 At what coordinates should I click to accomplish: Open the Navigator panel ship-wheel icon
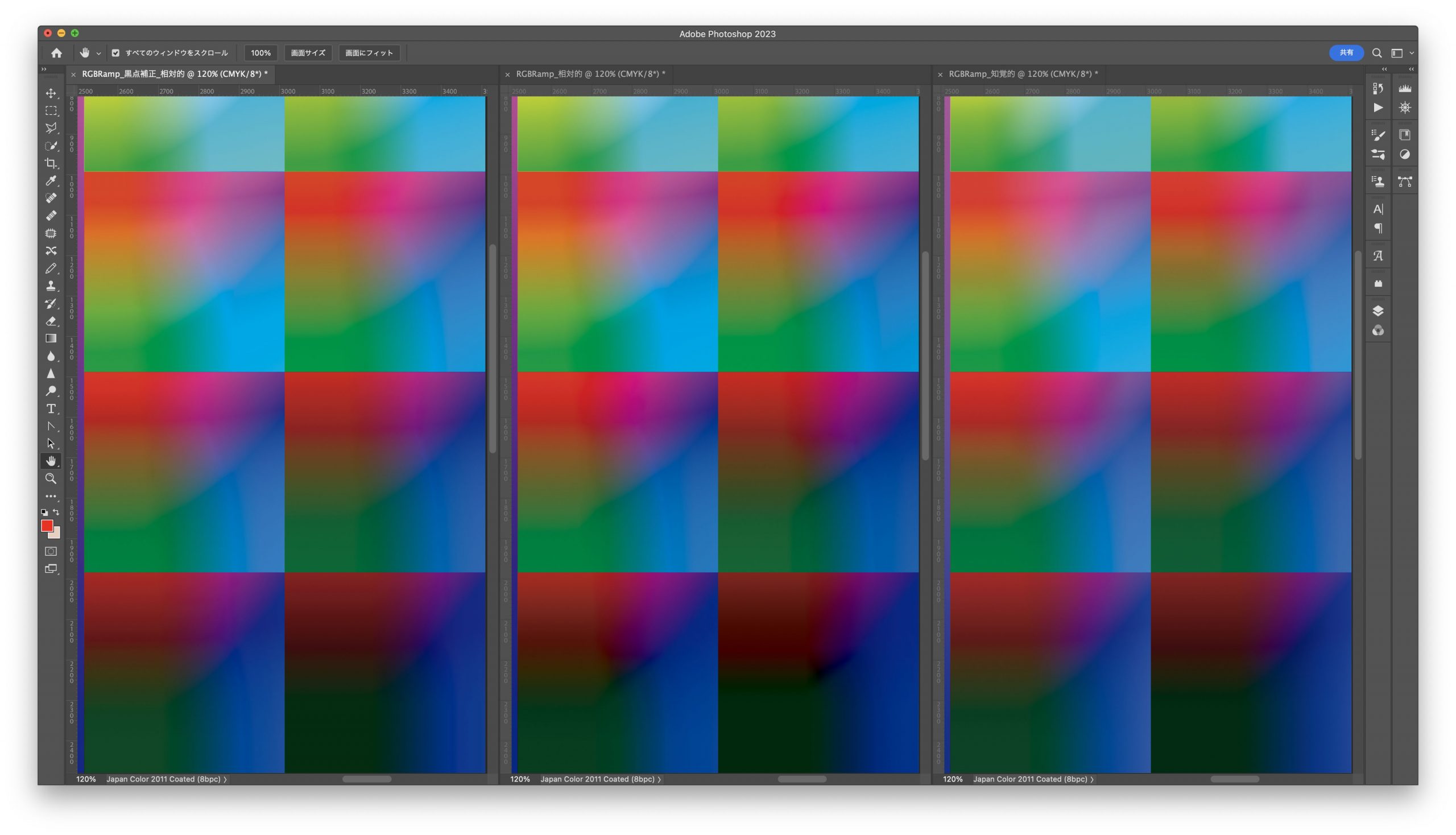coord(1405,108)
